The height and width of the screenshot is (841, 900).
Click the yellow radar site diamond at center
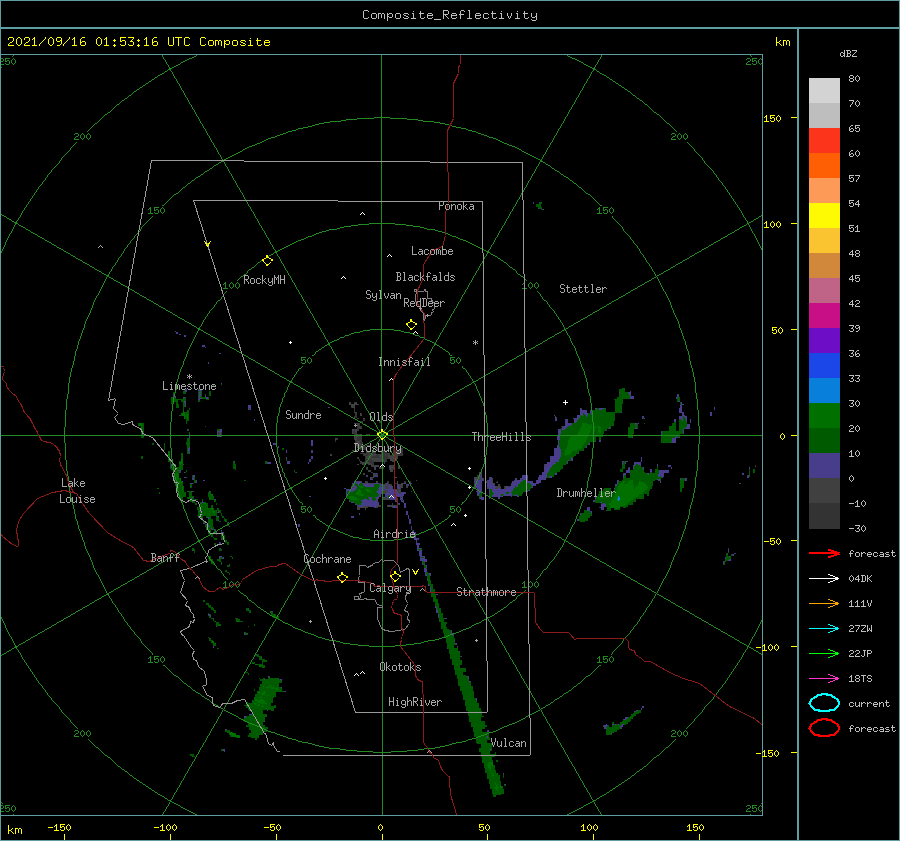pyautogui.click(x=382, y=435)
